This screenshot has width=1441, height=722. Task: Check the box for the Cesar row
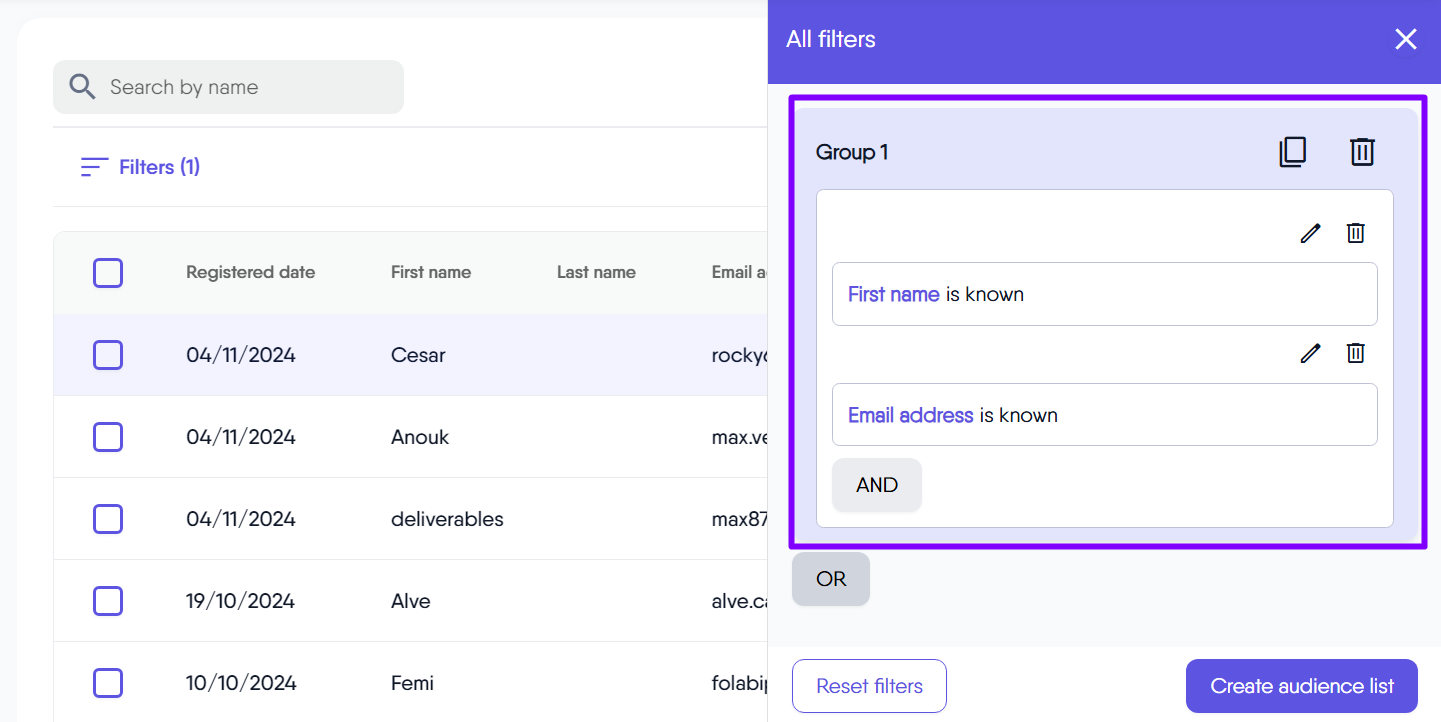pos(108,355)
